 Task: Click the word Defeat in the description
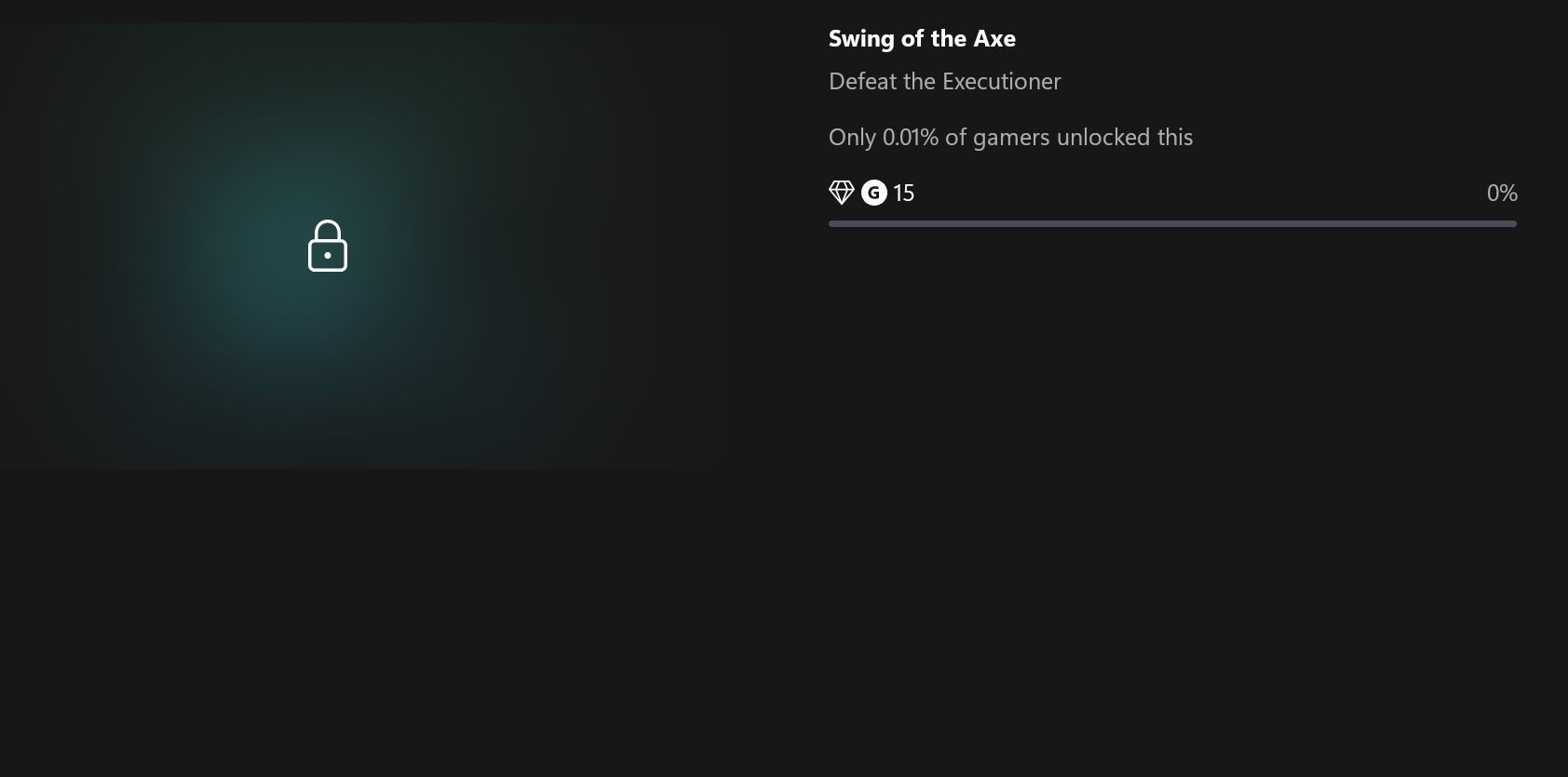click(862, 82)
